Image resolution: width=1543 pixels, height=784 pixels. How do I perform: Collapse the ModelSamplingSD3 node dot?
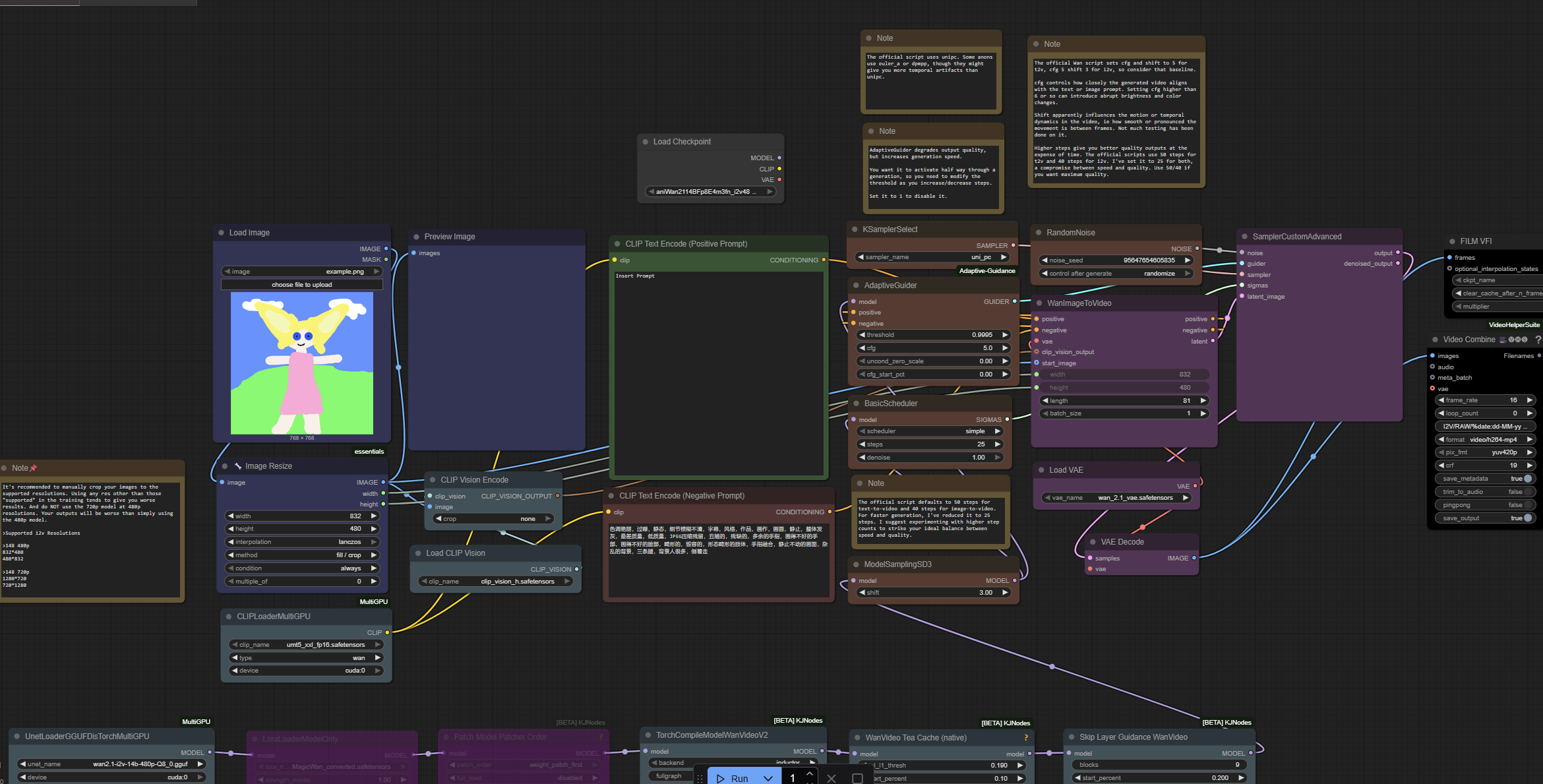(856, 564)
